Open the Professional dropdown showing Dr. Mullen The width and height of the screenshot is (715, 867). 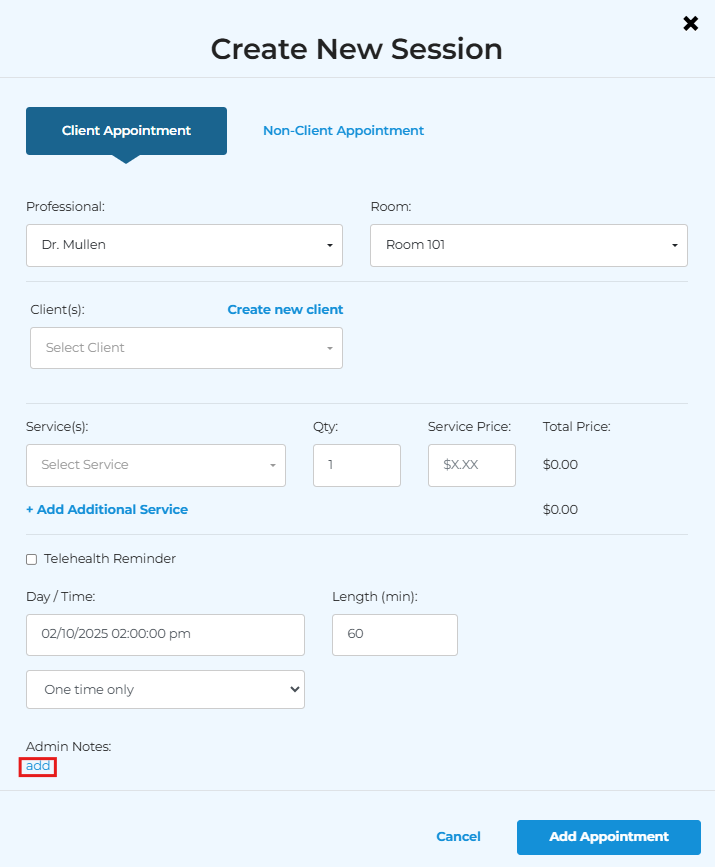pyautogui.click(x=184, y=245)
